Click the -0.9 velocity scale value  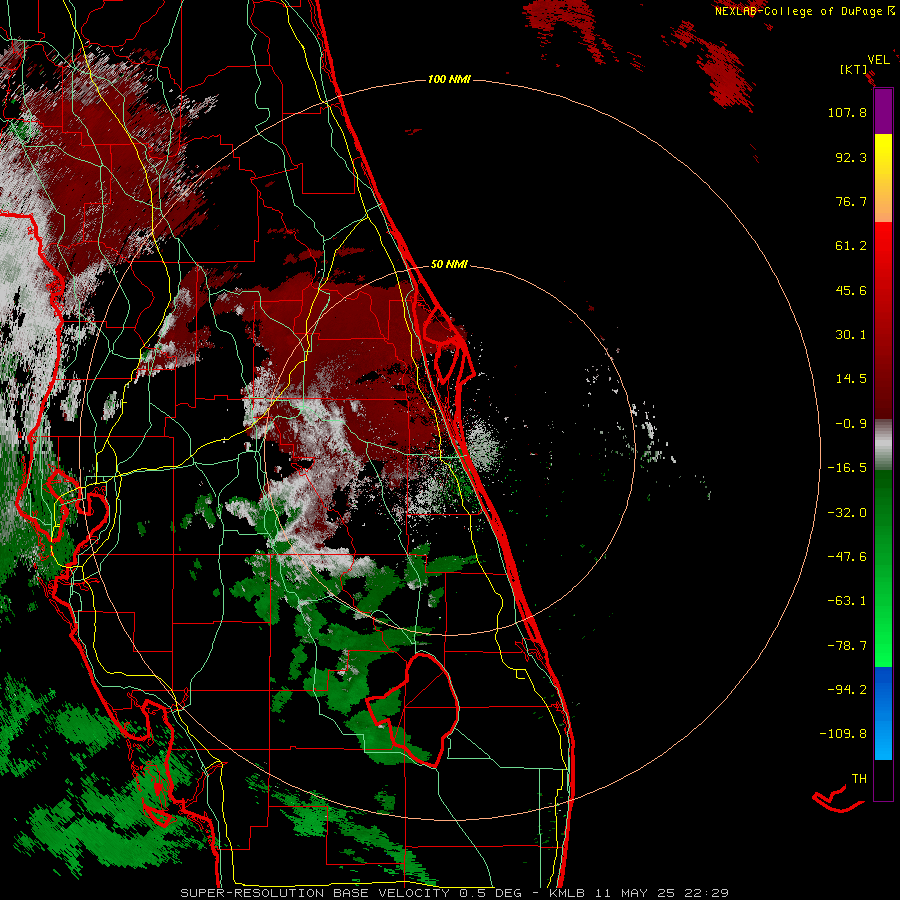point(851,424)
